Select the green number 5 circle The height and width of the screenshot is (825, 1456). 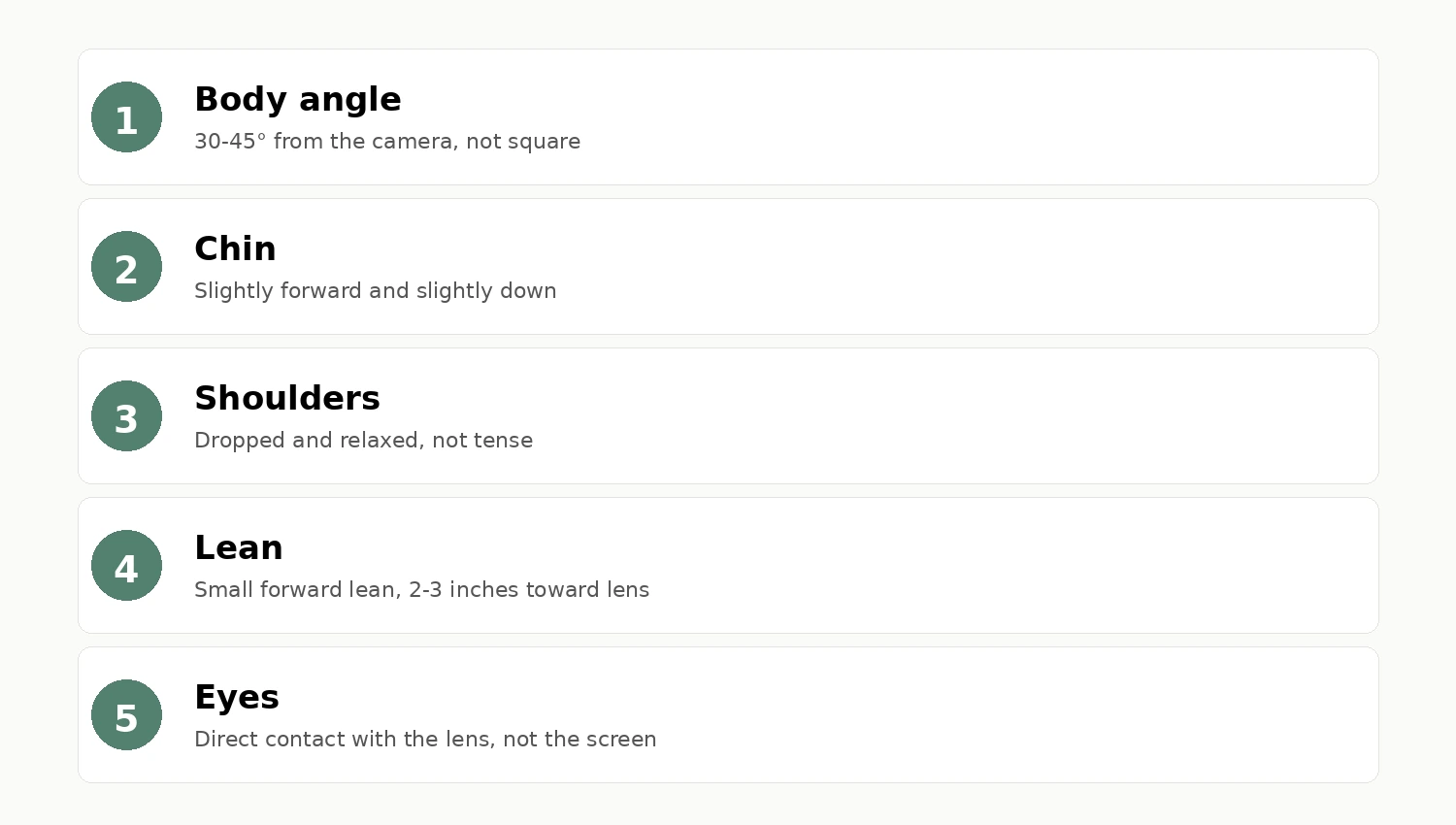pyautogui.click(x=126, y=715)
